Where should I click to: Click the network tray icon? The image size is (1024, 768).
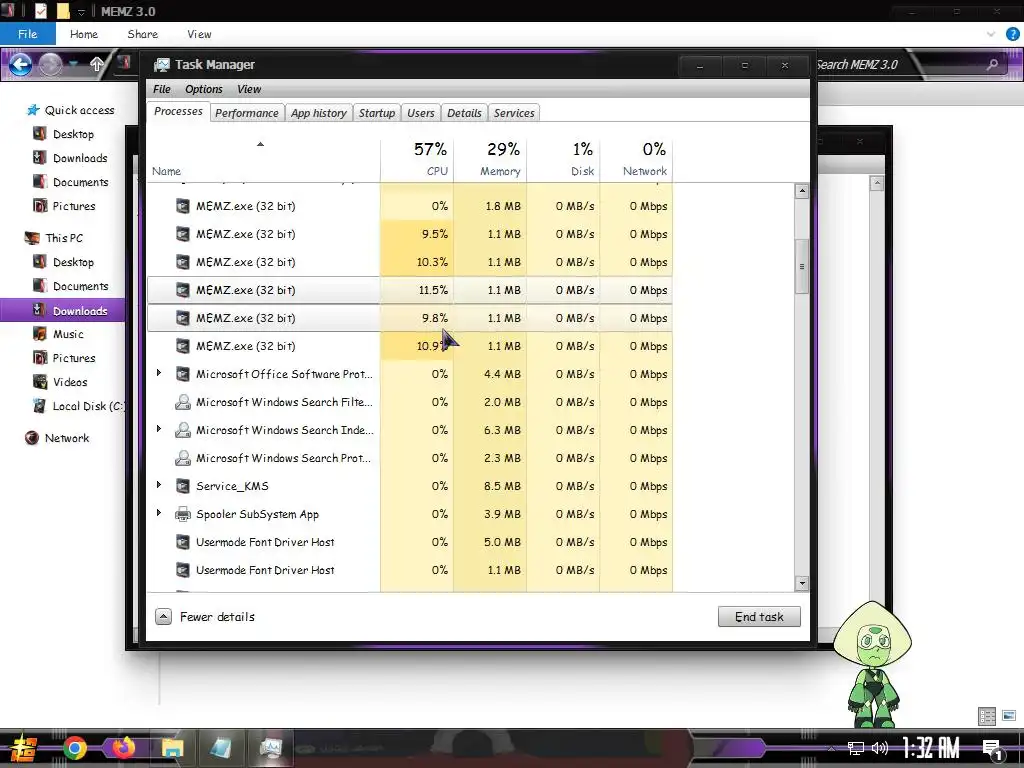tap(856, 748)
